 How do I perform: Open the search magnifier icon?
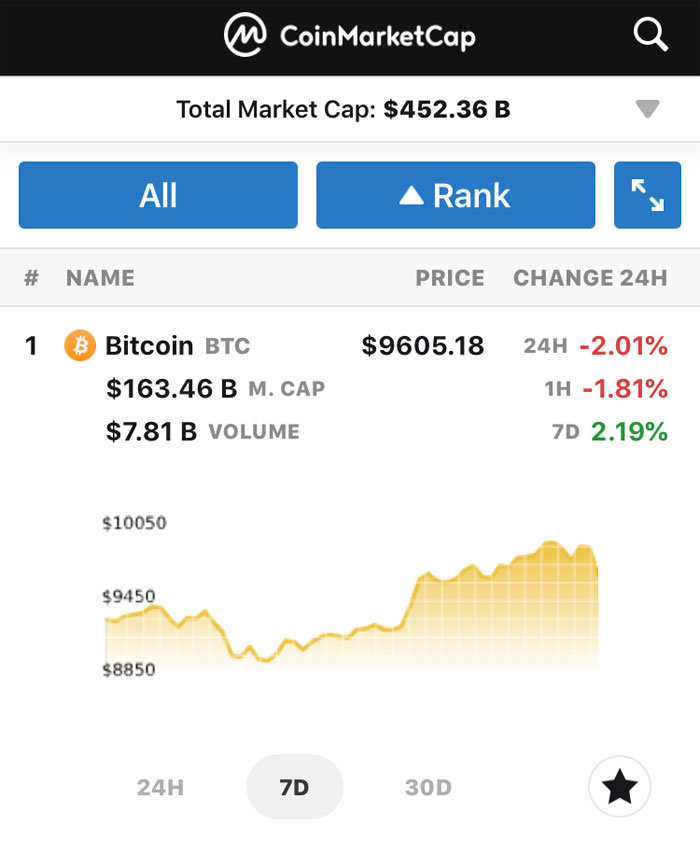[650, 35]
